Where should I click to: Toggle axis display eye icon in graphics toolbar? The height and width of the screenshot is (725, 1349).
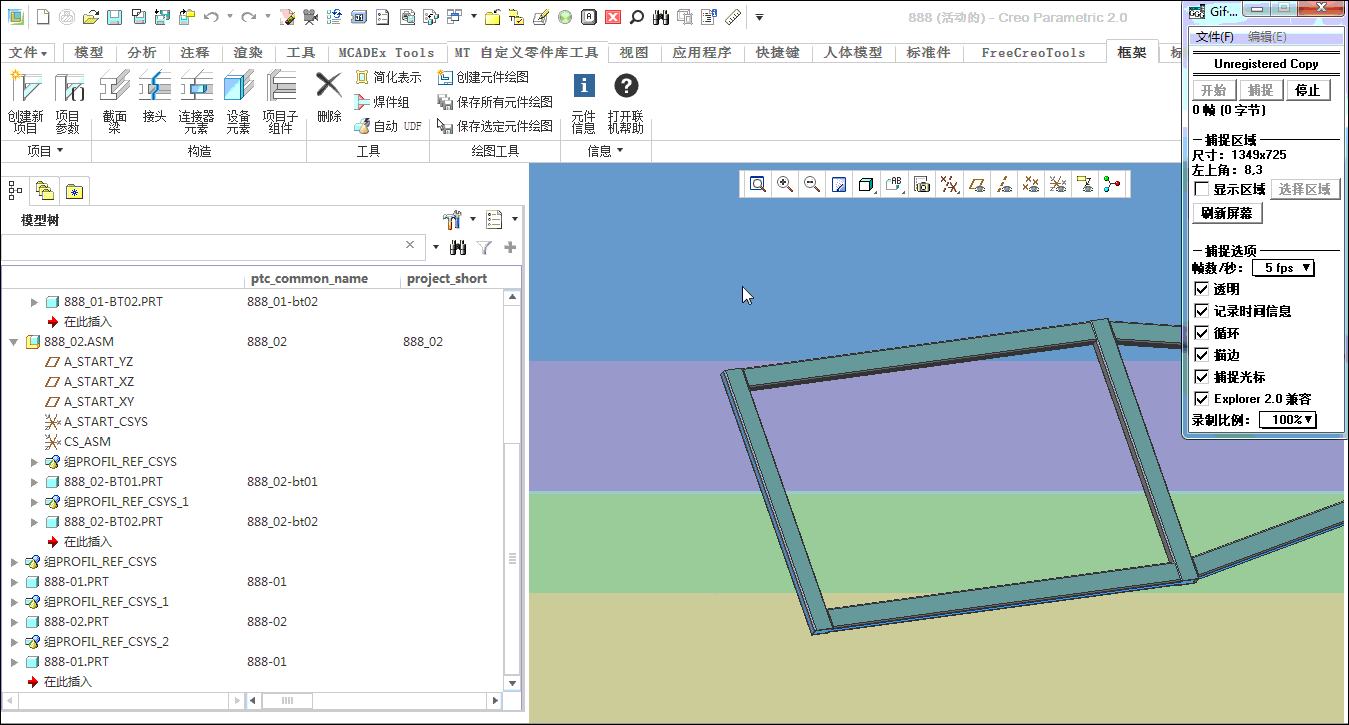(1004, 184)
